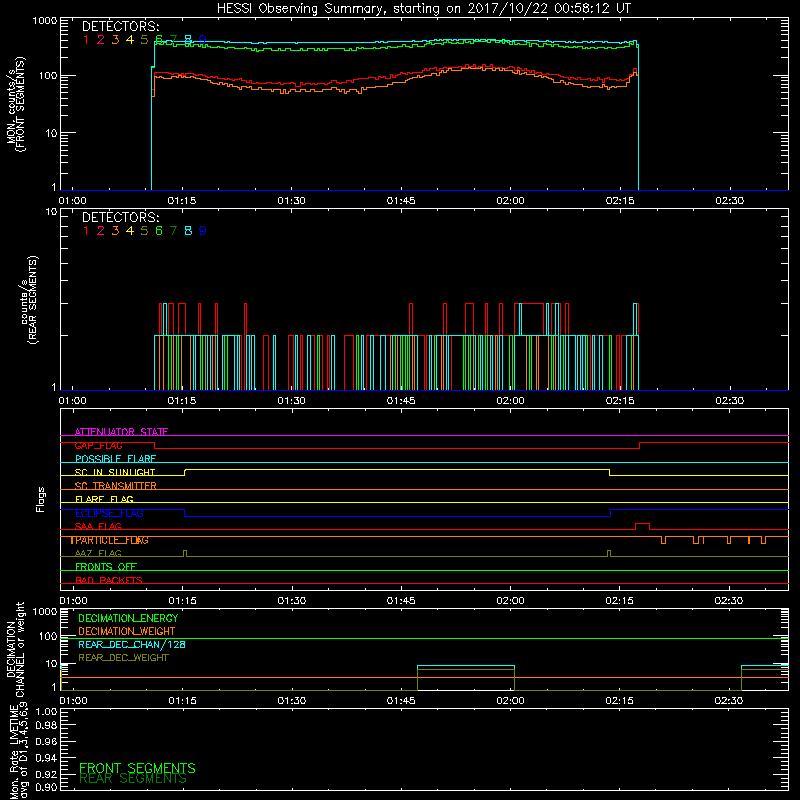Select the rear-segments panel DETECTORS: label

click(120, 218)
